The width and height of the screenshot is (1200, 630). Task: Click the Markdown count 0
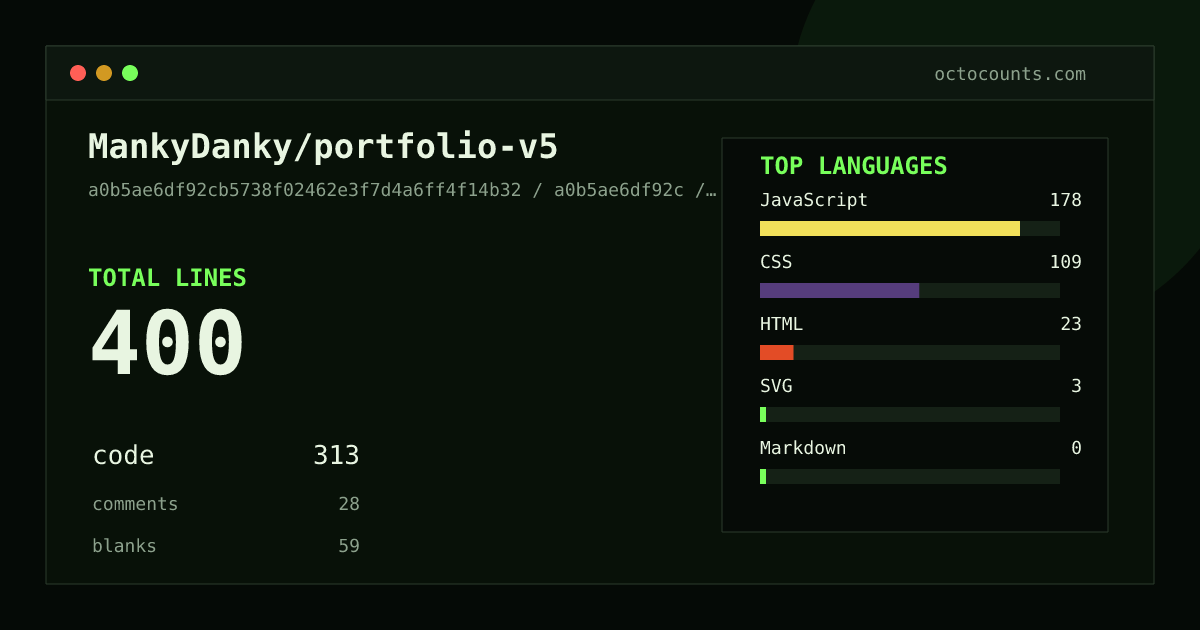(1076, 448)
